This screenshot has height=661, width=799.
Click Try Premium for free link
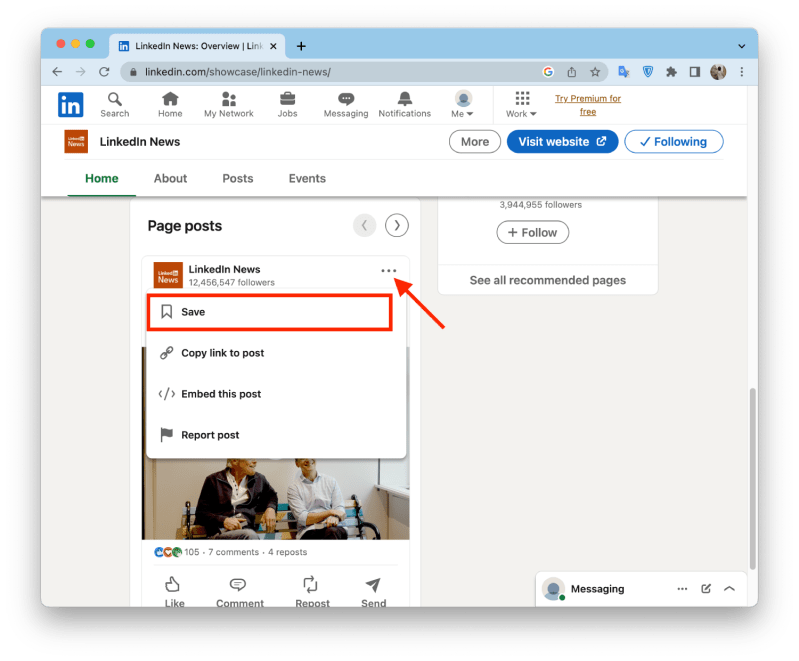click(588, 105)
